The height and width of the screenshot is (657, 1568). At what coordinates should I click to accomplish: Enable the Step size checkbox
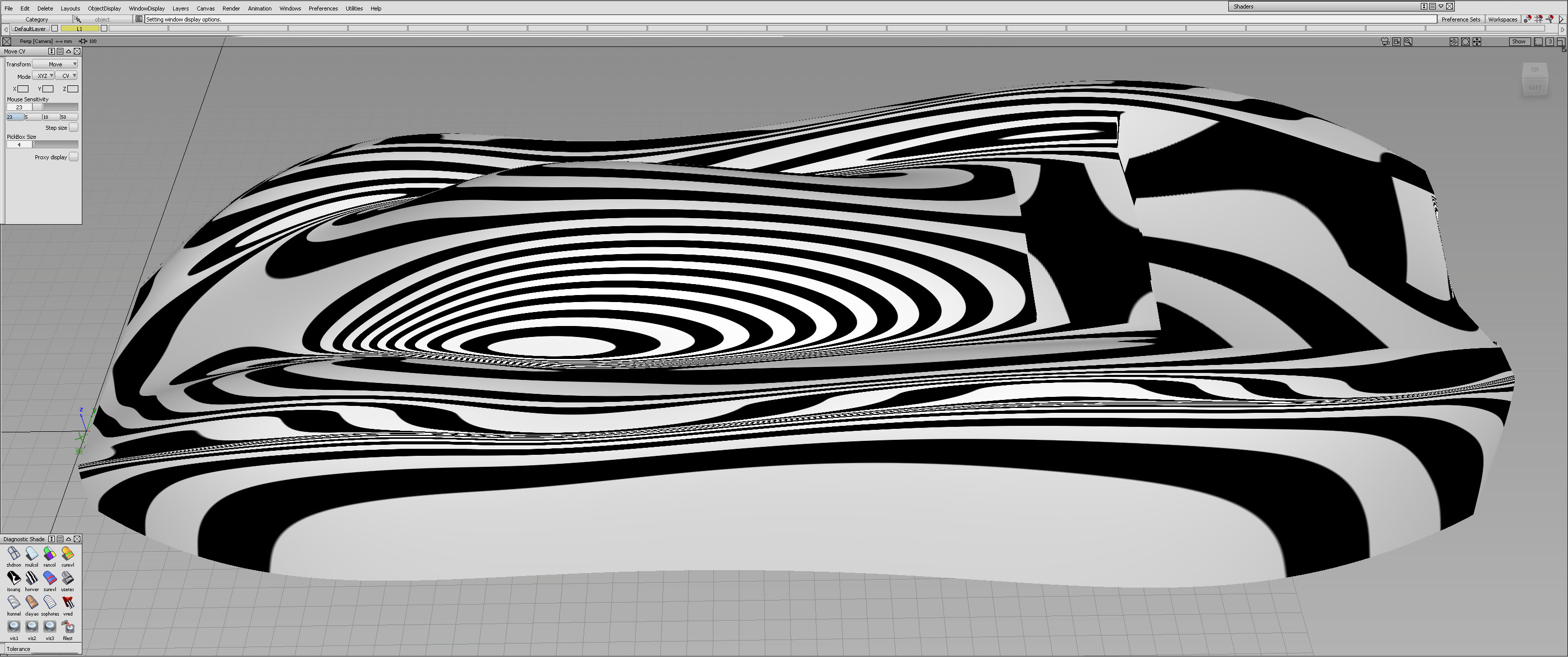click(x=73, y=127)
